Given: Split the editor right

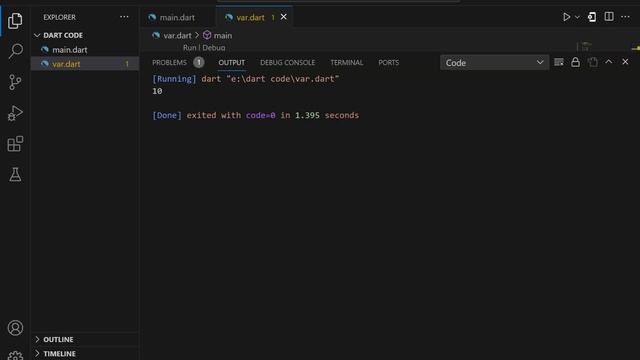Looking at the screenshot, I should [609, 17].
